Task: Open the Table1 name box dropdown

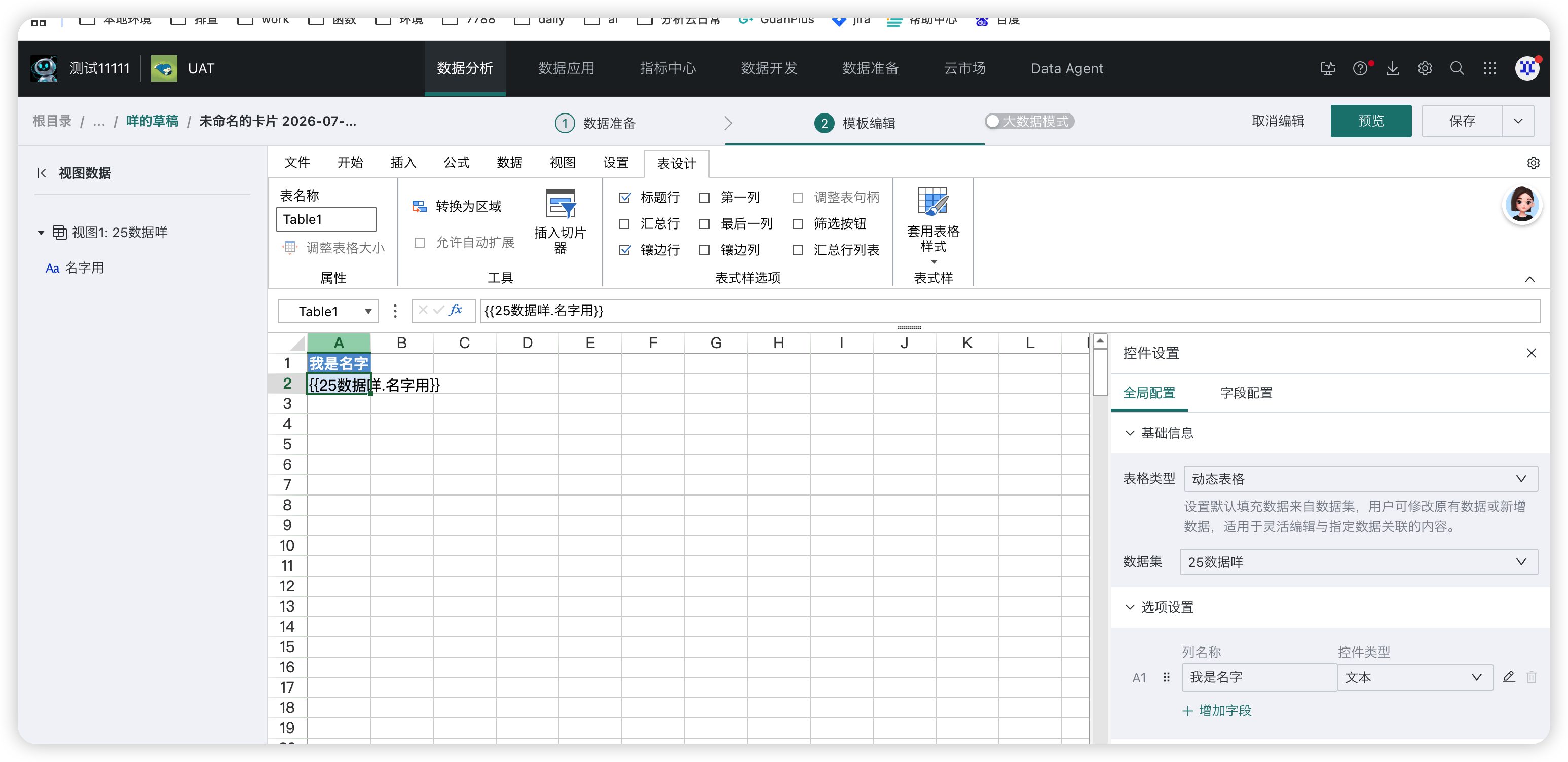Action: (x=368, y=311)
